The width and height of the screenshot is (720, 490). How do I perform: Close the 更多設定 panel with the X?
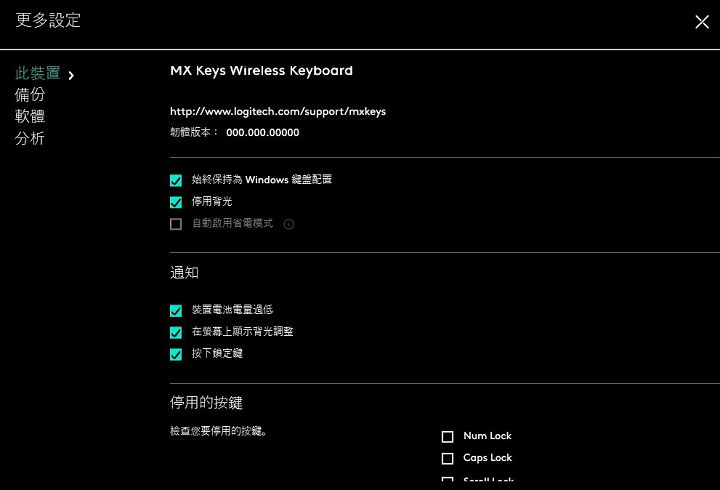point(702,22)
